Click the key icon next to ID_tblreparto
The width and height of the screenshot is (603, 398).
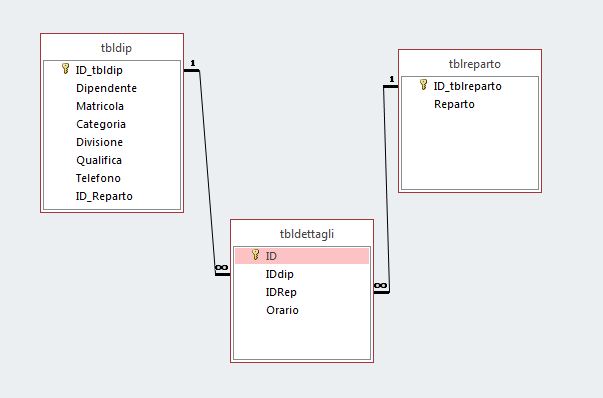[423, 85]
